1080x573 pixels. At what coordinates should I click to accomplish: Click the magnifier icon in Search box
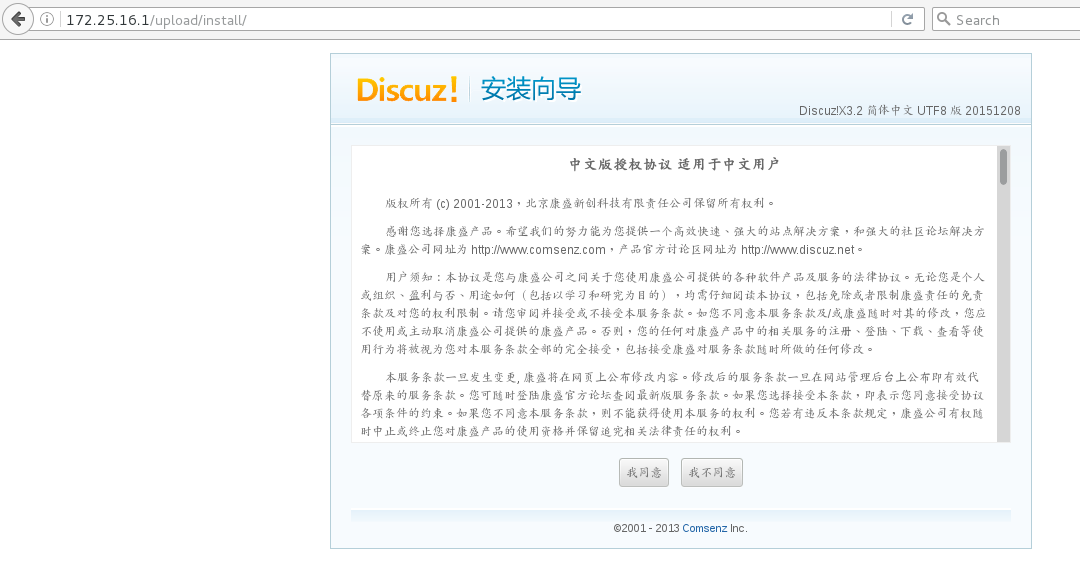click(x=944, y=19)
